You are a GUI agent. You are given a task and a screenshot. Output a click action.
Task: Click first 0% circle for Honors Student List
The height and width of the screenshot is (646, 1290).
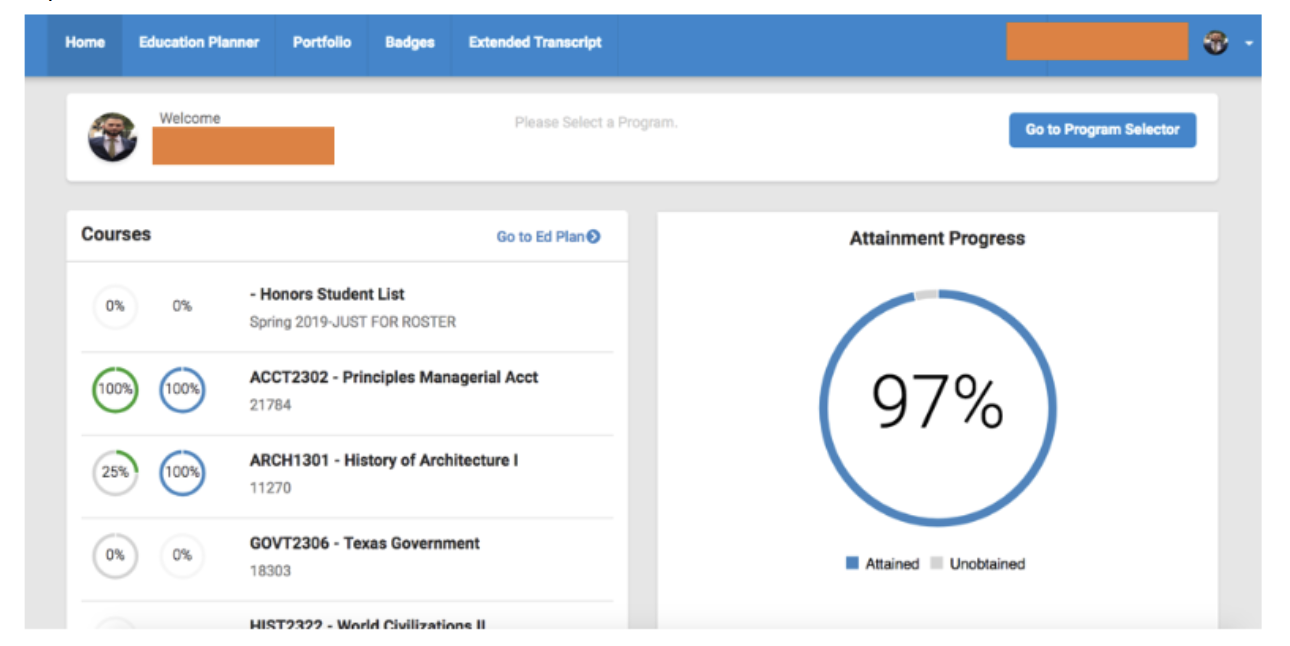[115, 307]
